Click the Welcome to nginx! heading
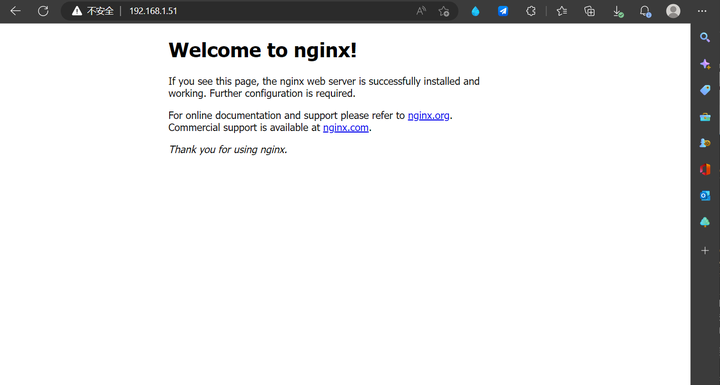 (x=263, y=50)
